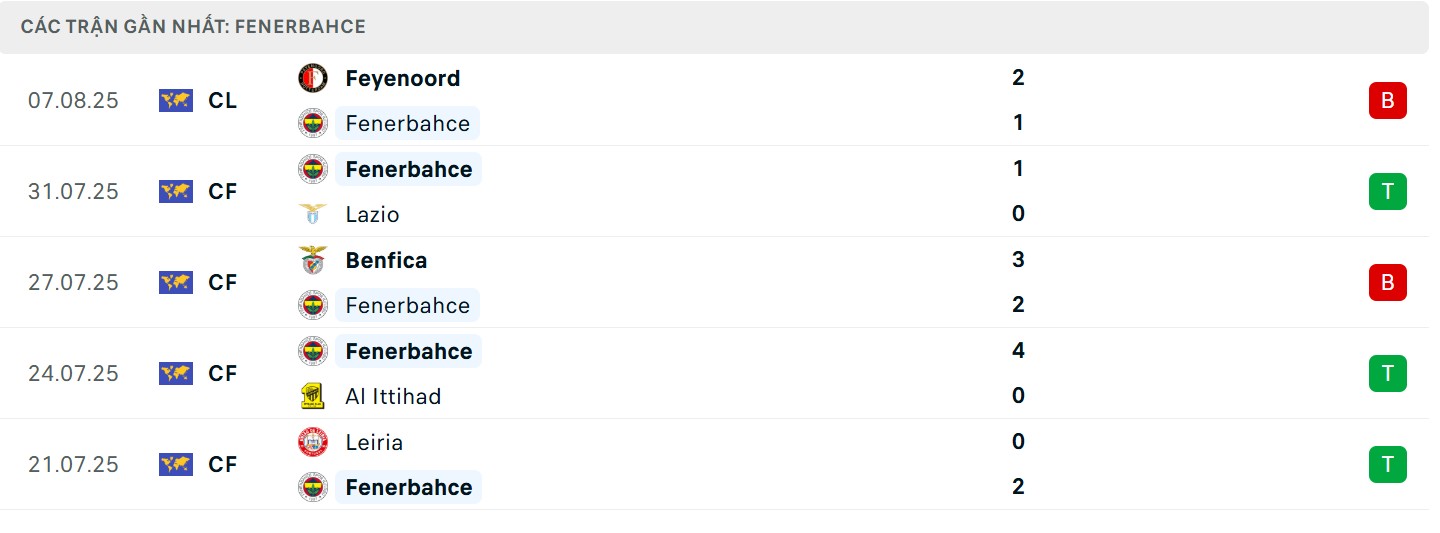Click the Các Trận Gần Nhất: Fenerbahce header
Image resolution: width=1440 pixels, height=533 pixels.
pos(193,27)
